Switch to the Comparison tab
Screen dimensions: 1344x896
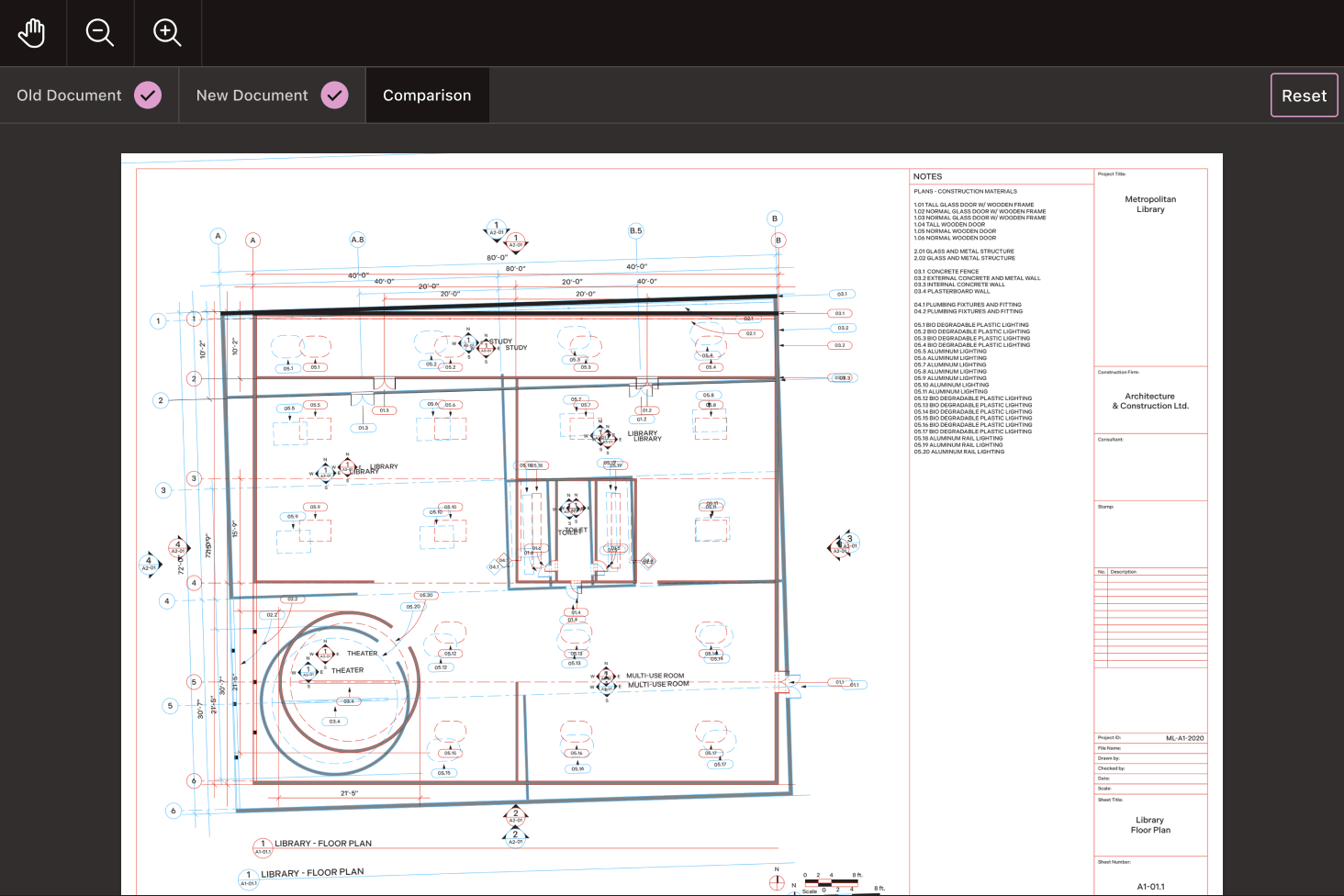(x=427, y=95)
